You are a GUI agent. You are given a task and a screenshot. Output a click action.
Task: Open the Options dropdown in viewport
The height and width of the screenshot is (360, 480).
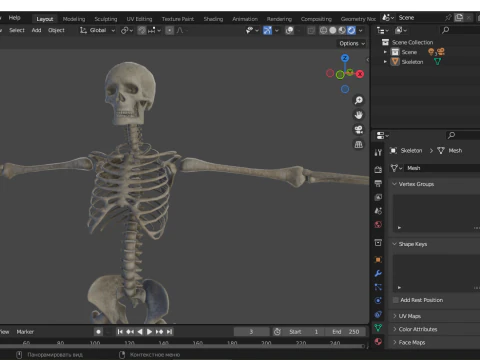[x=352, y=44]
